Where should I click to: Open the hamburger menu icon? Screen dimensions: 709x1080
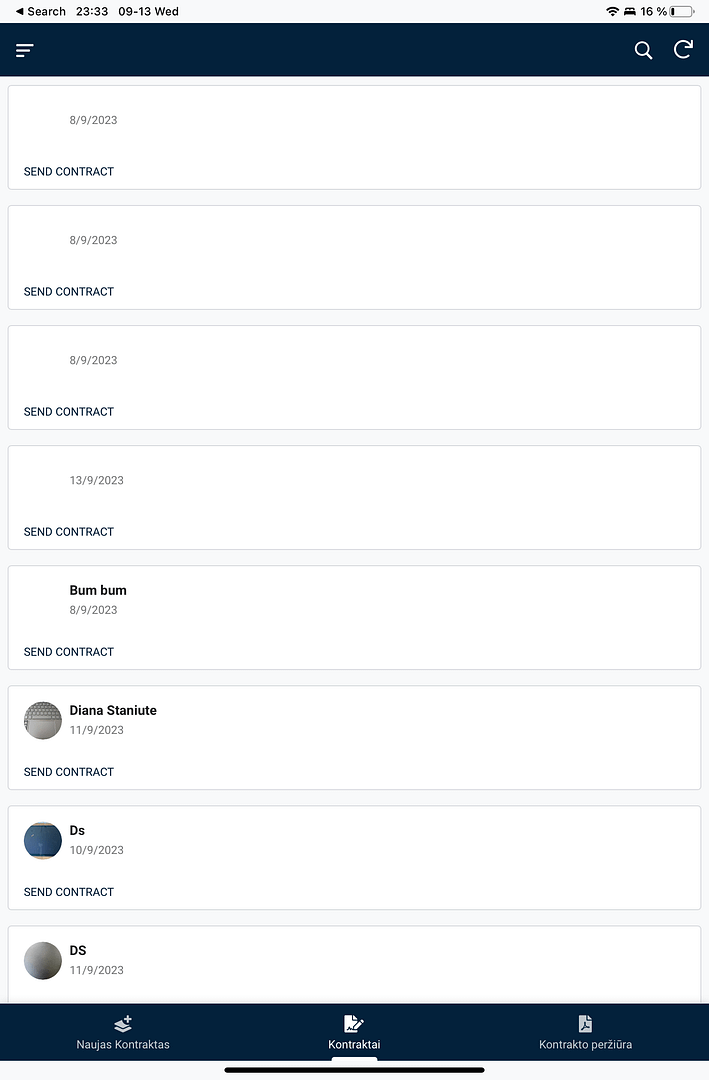[x=25, y=50]
